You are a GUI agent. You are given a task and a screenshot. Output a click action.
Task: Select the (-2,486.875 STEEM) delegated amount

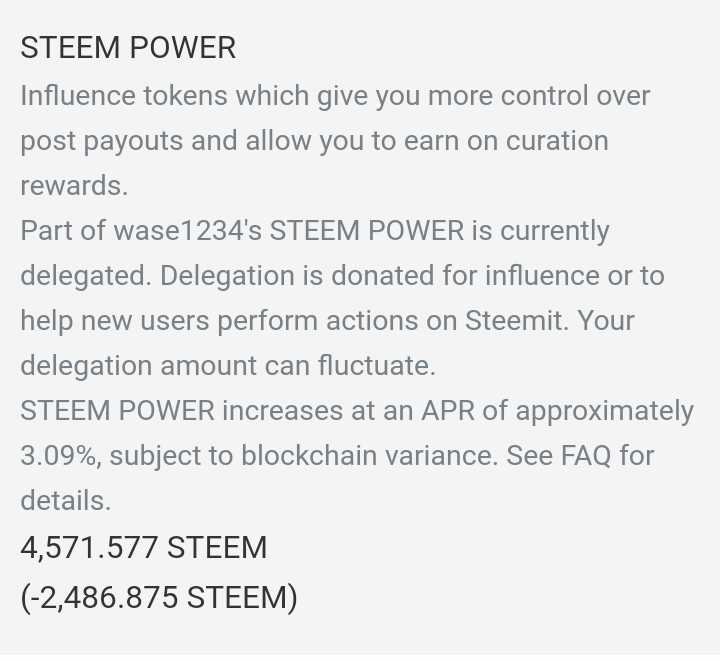159,597
